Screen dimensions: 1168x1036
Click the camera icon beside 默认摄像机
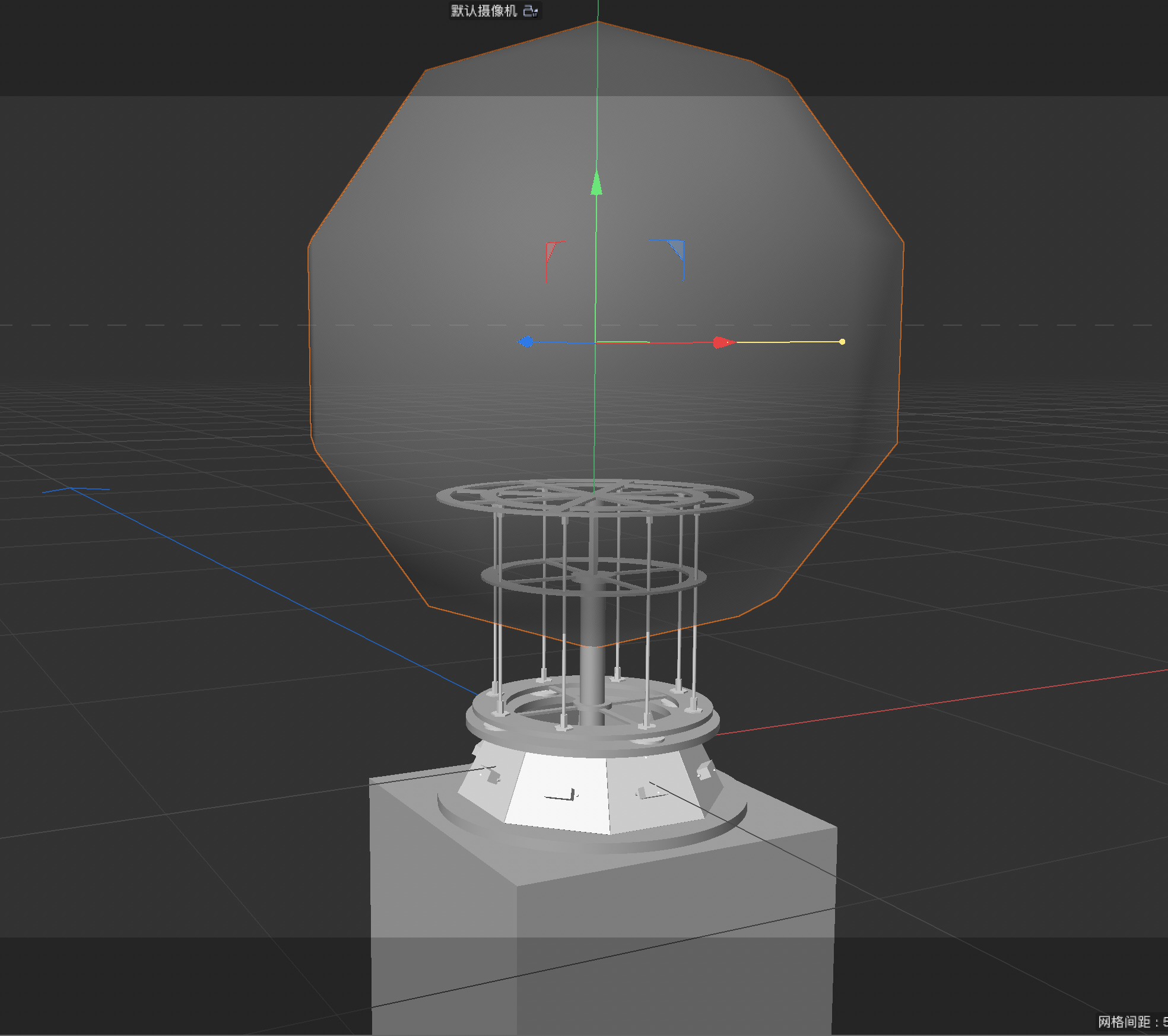tap(531, 11)
